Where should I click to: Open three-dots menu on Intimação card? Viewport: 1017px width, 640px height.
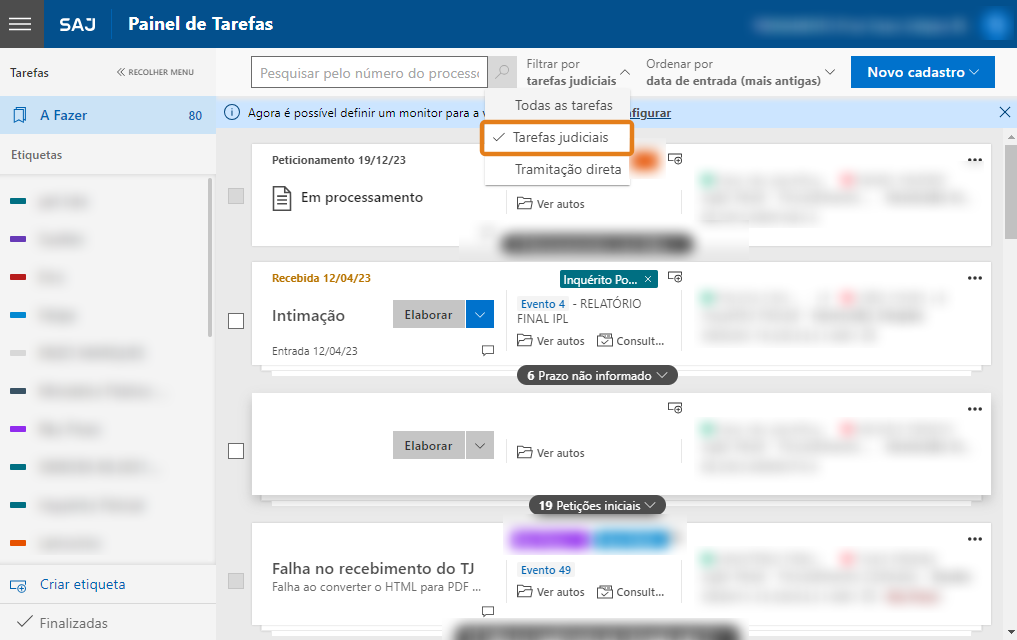click(975, 278)
